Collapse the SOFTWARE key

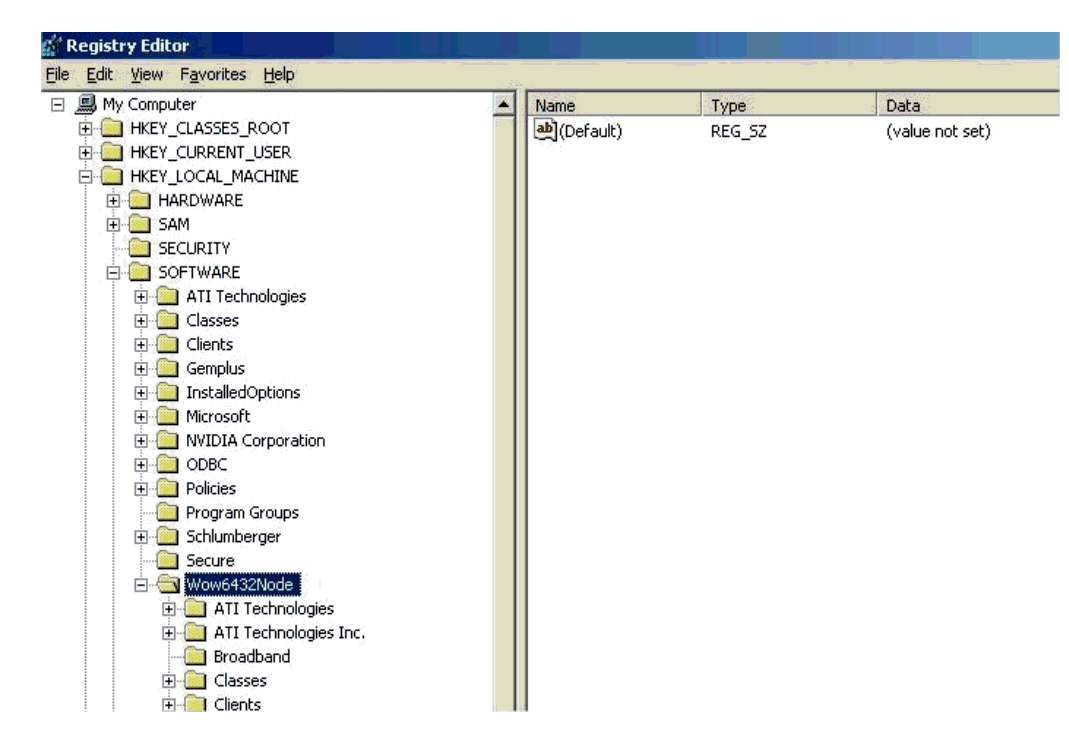115,273
